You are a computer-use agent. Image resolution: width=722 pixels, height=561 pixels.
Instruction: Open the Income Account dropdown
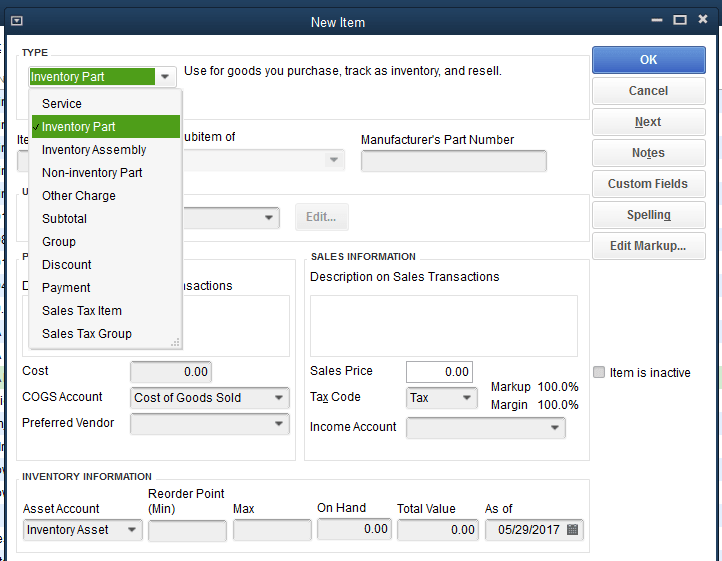[x=554, y=428]
